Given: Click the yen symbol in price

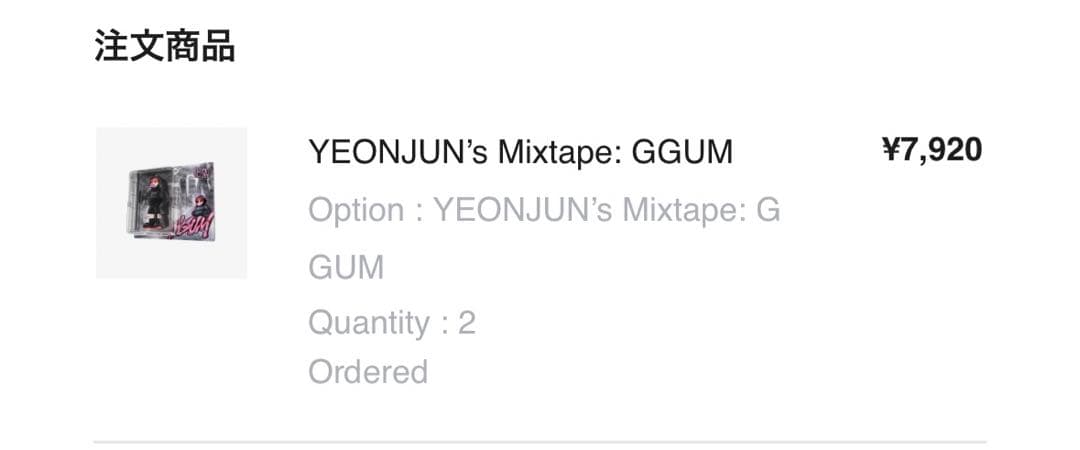Looking at the screenshot, I should click(x=891, y=150).
